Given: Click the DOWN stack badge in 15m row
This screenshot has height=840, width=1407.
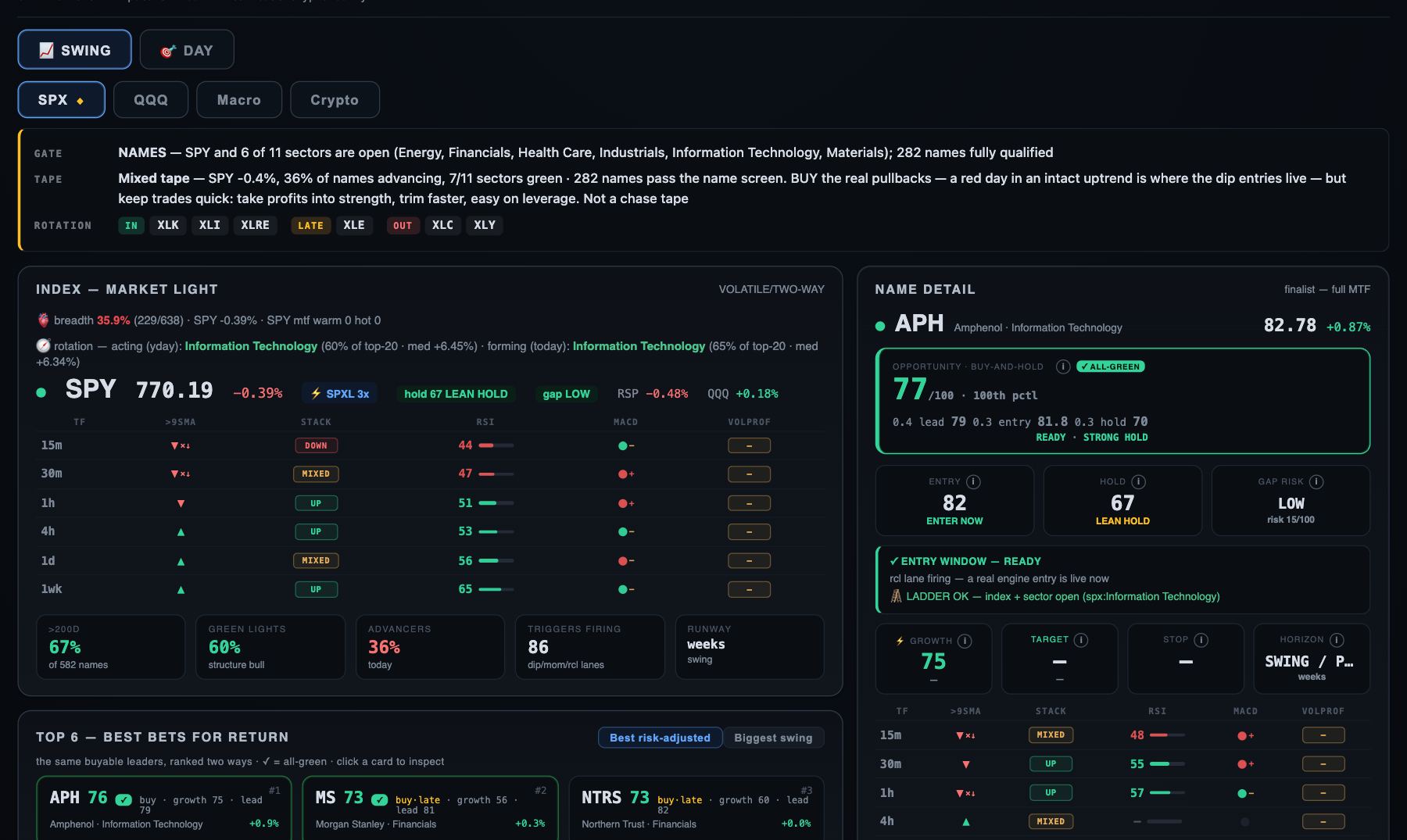Looking at the screenshot, I should point(316,445).
